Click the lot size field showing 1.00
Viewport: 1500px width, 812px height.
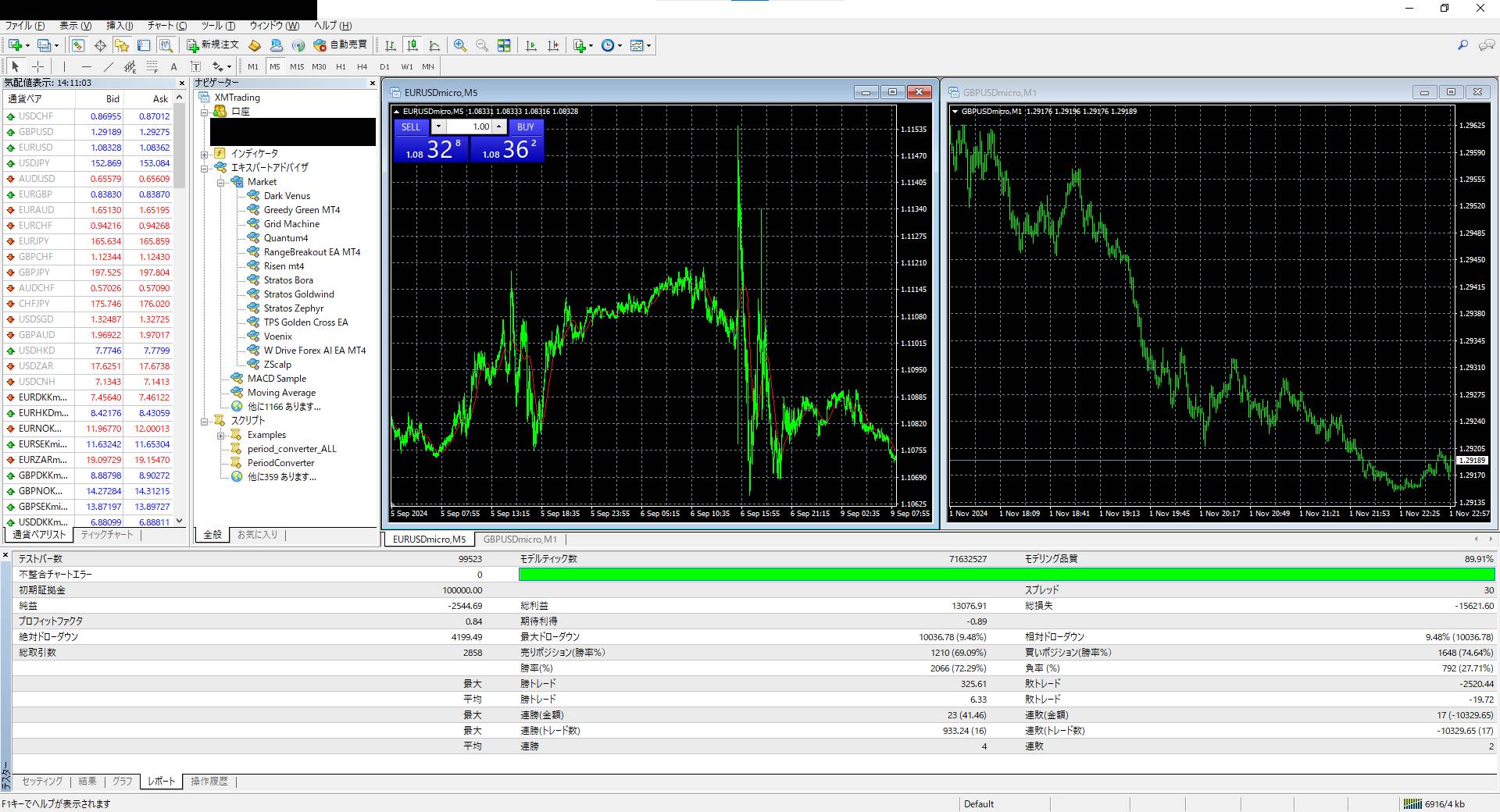point(469,126)
